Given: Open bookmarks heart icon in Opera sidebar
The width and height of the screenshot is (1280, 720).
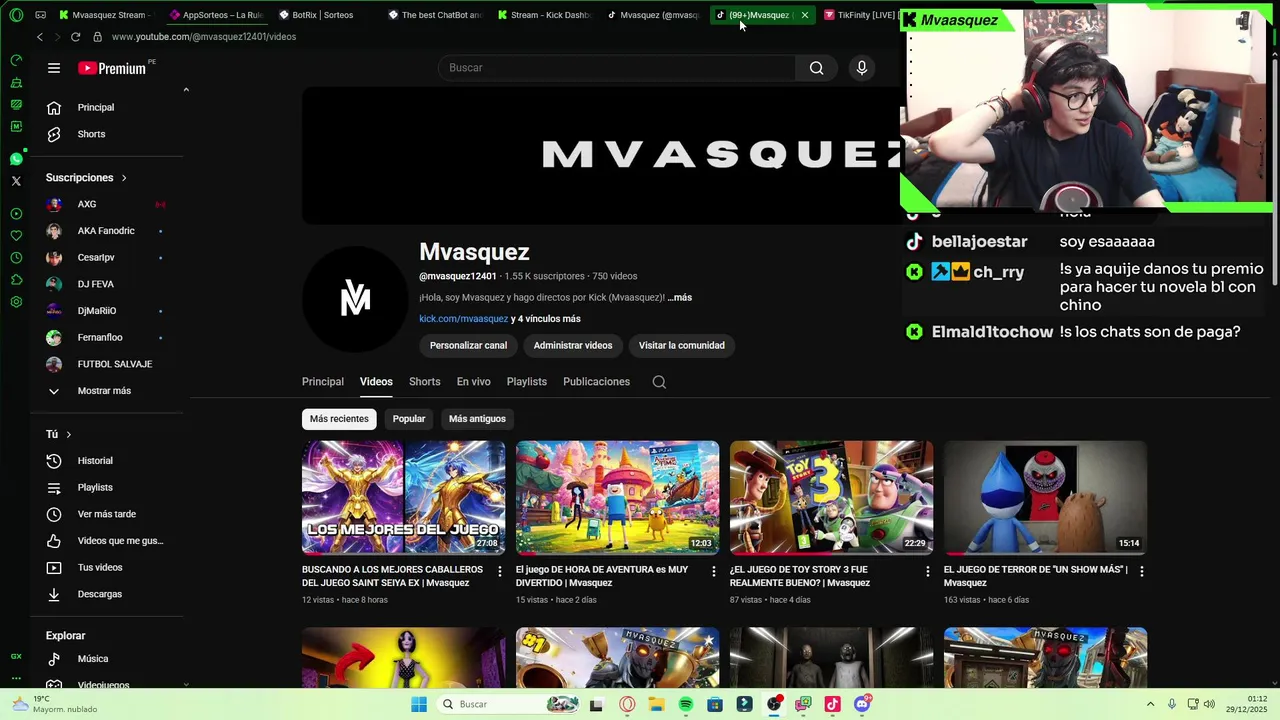Looking at the screenshot, I should 16,236.
